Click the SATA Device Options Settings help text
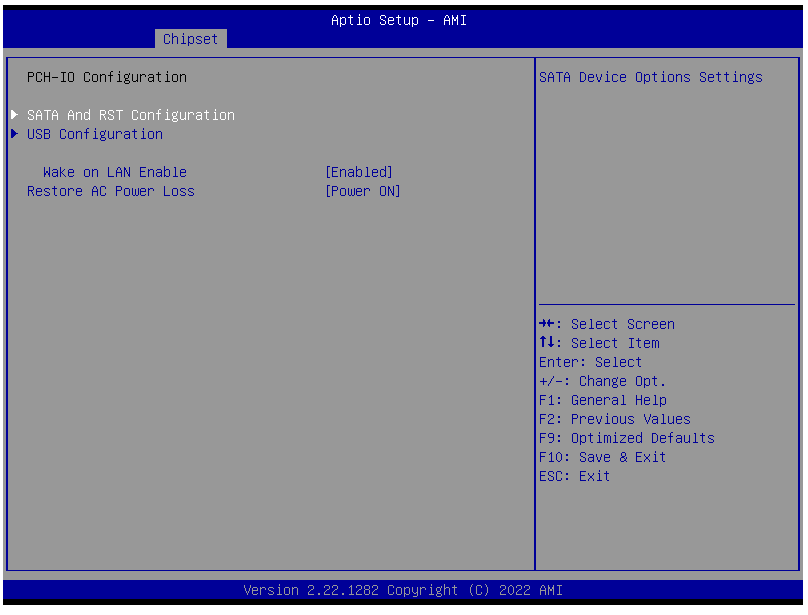 tap(650, 77)
